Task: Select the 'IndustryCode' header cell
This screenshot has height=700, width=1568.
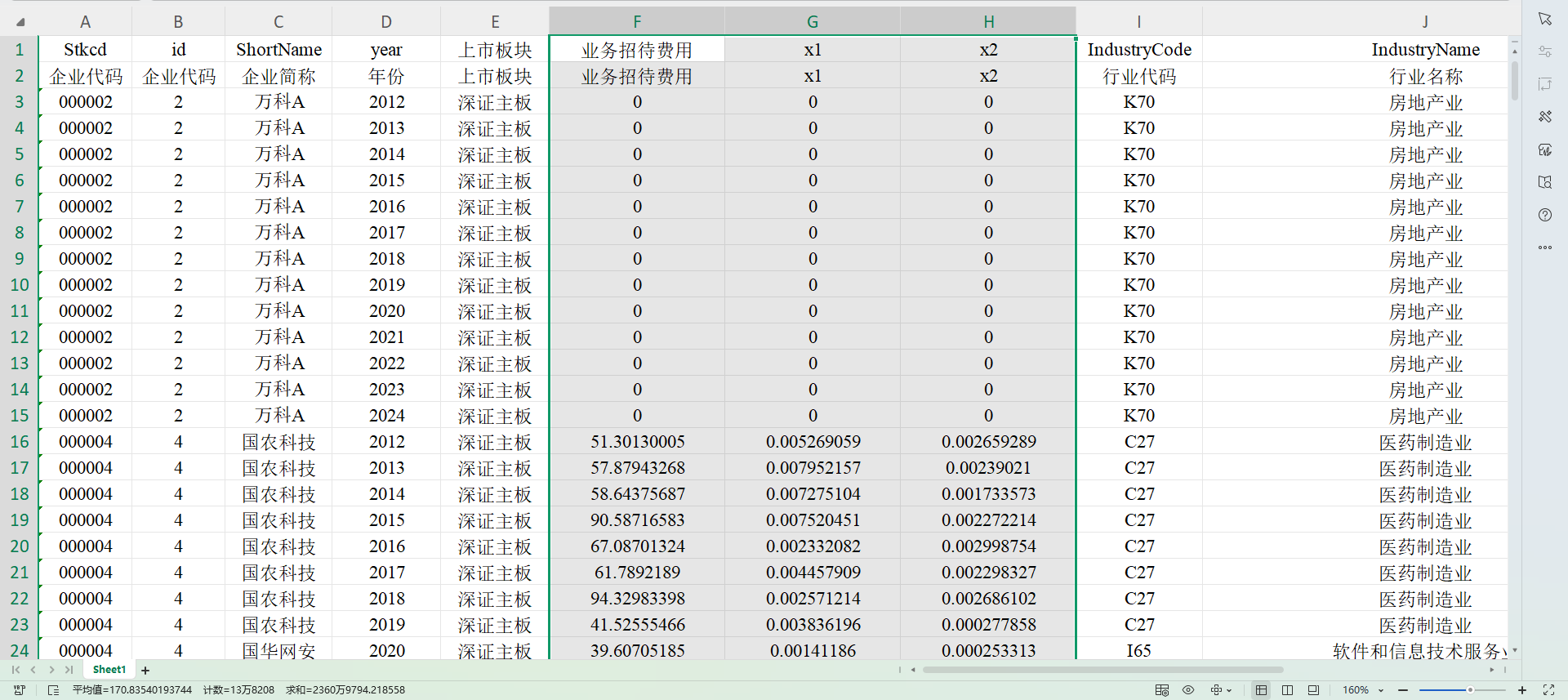Action: point(1139,50)
